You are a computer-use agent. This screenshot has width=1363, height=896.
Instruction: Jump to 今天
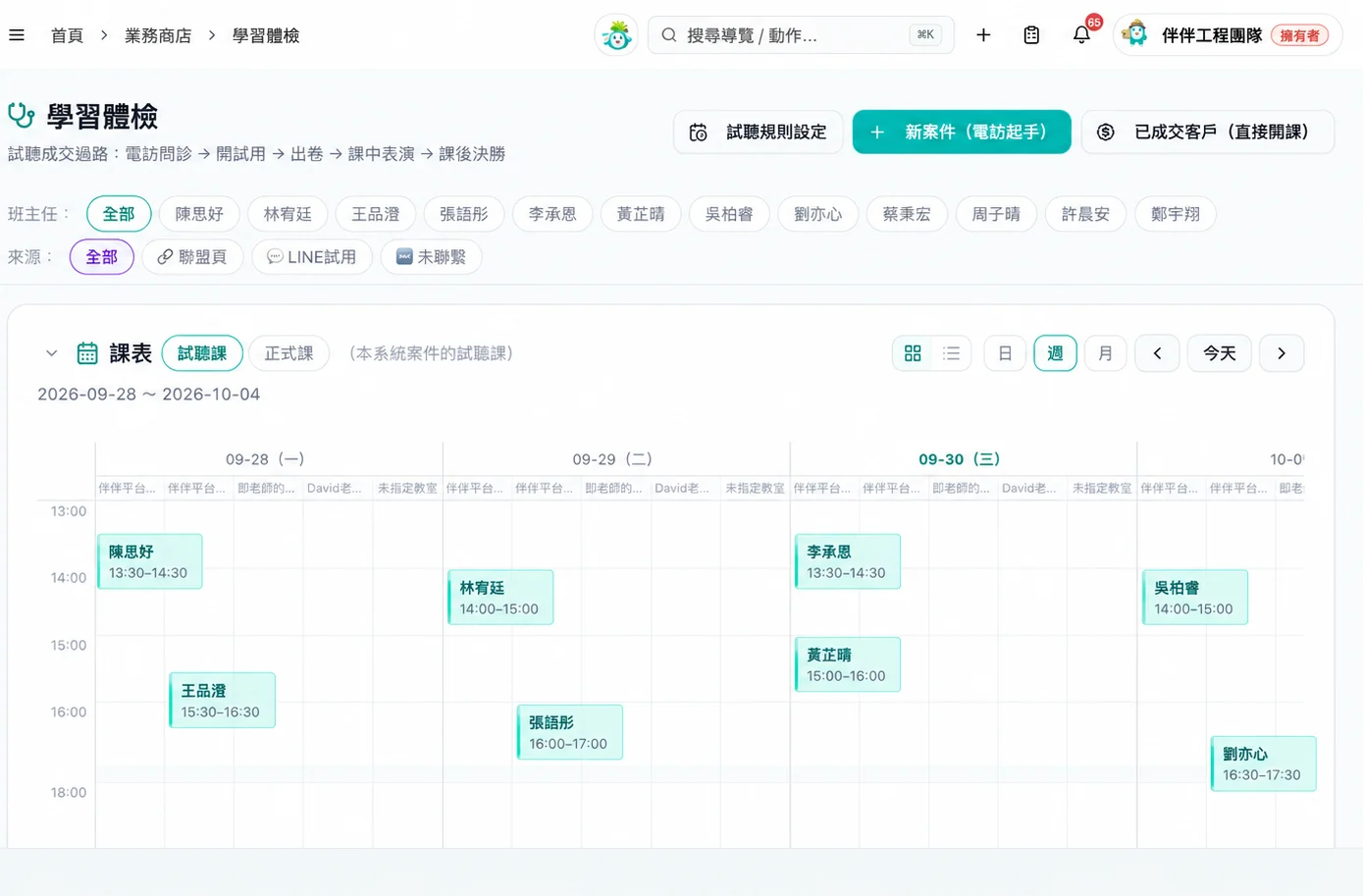pos(1220,353)
